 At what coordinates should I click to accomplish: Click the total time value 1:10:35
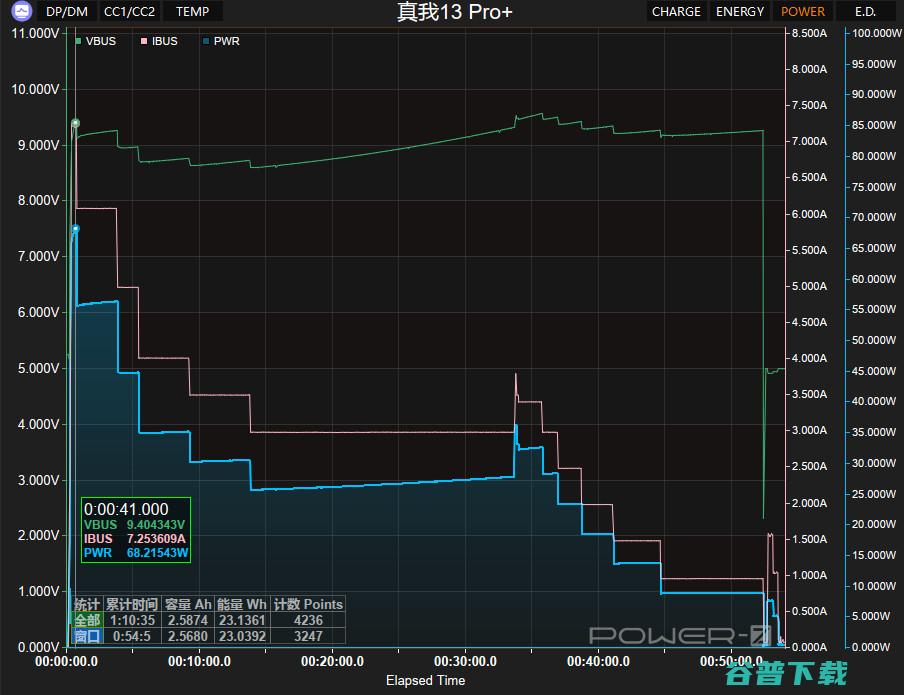click(x=133, y=620)
